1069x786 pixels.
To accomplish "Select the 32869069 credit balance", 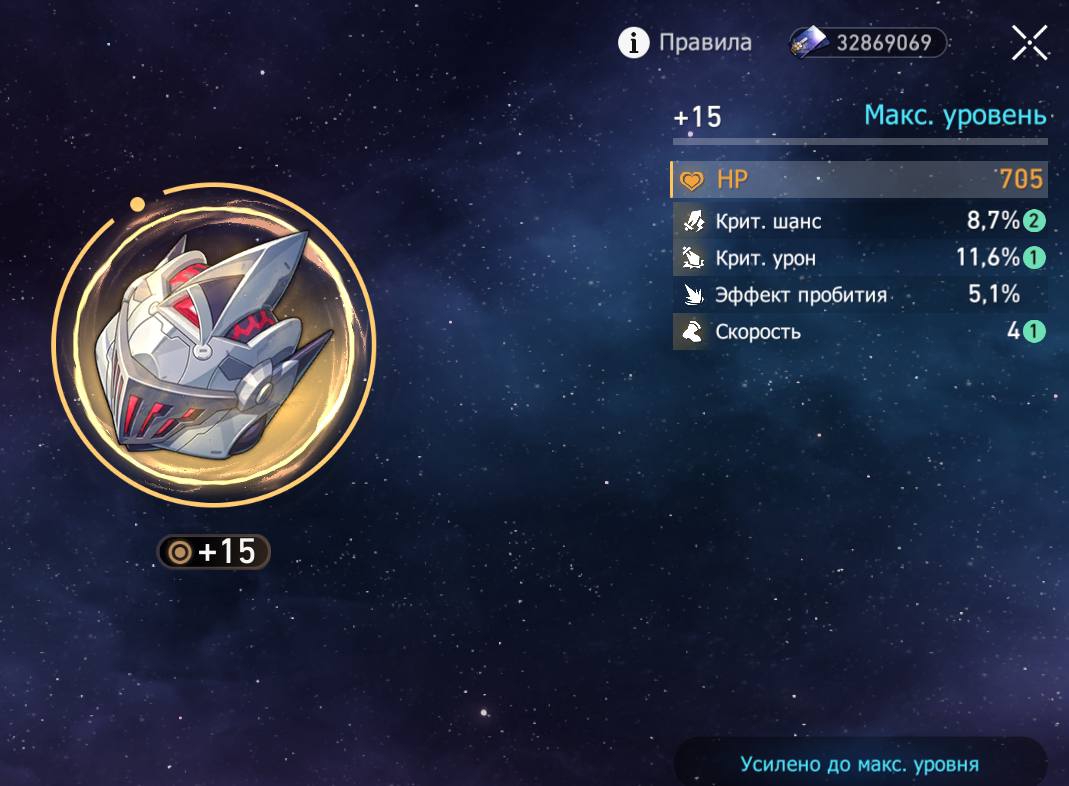I will tap(884, 43).
